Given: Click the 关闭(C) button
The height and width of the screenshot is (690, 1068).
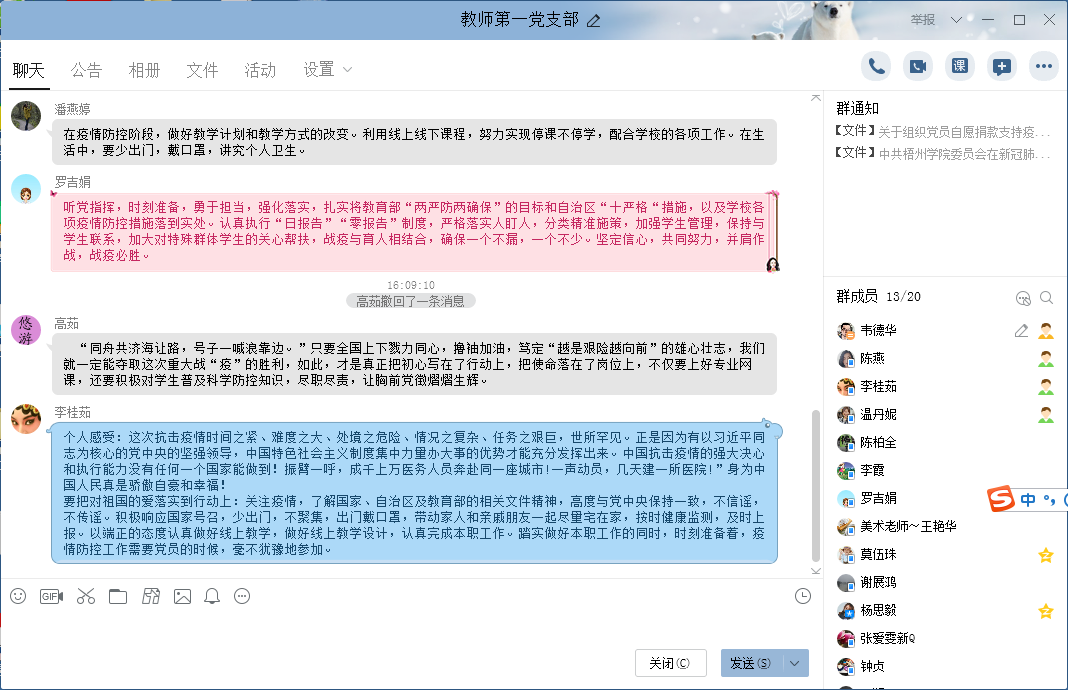Looking at the screenshot, I should pyautogui.click(x=670, y=663).
